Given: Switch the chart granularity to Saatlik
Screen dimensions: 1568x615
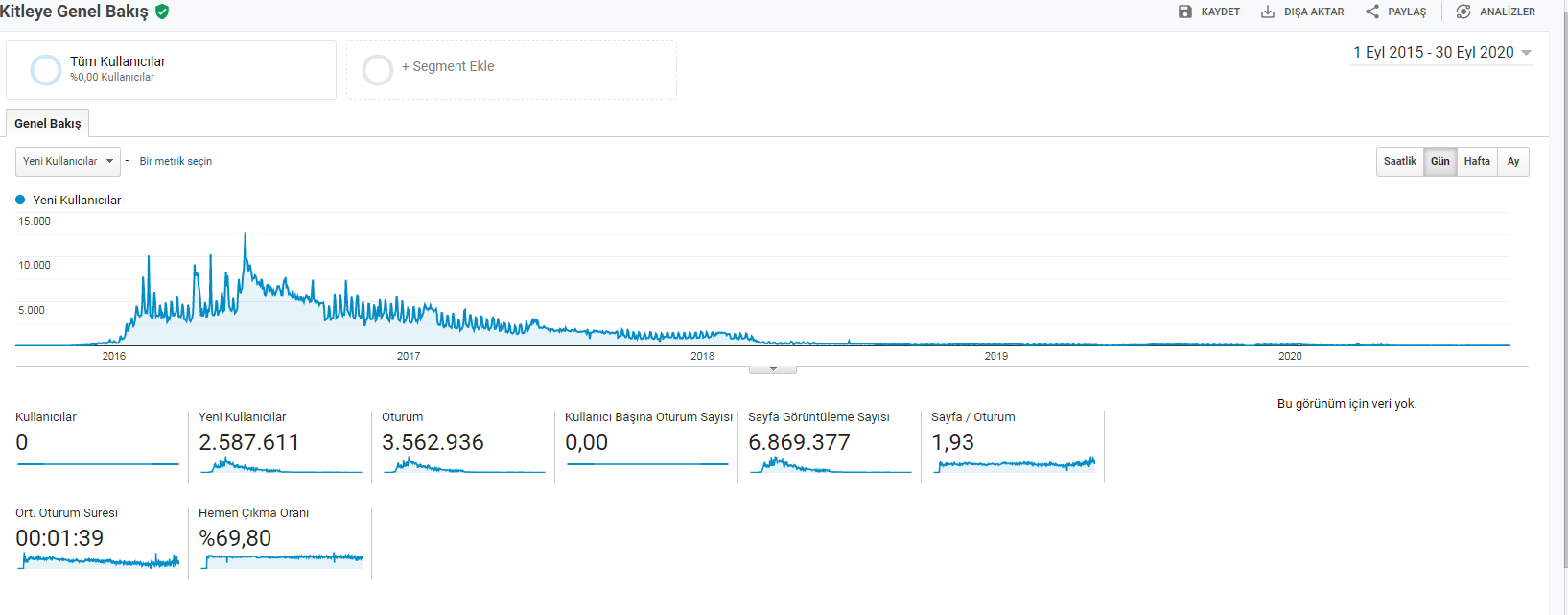Looking at the screenshot, I should point(1400,161).
